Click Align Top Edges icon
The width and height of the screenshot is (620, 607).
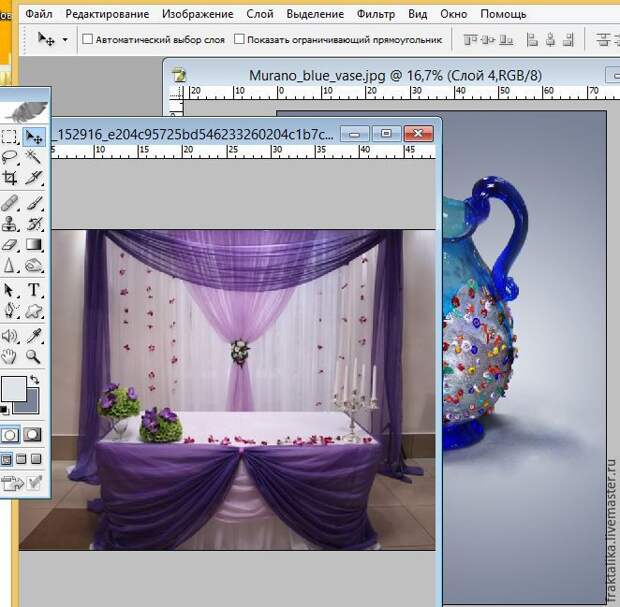click(x=470, y=40)
